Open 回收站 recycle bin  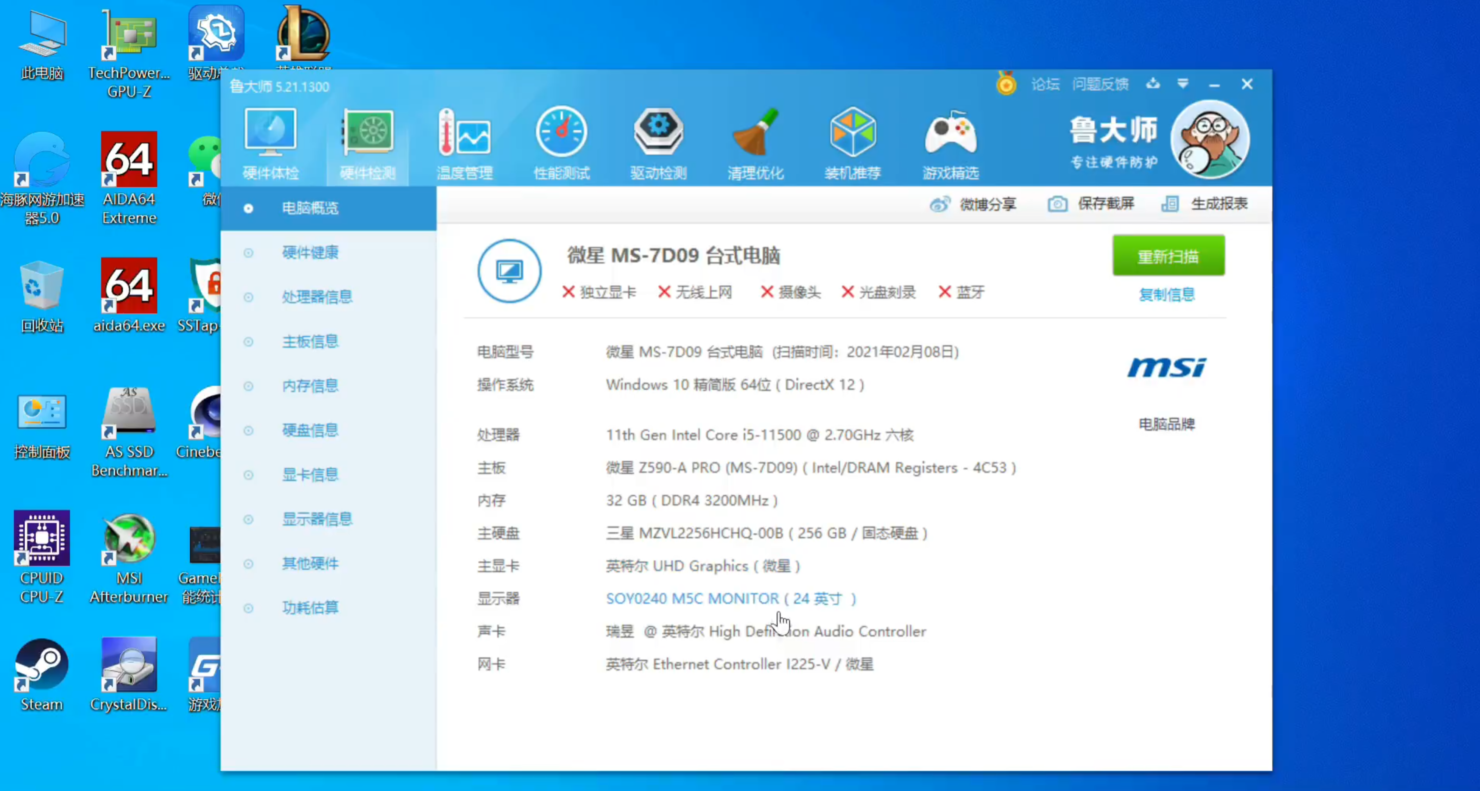click(x=42, y=297)
